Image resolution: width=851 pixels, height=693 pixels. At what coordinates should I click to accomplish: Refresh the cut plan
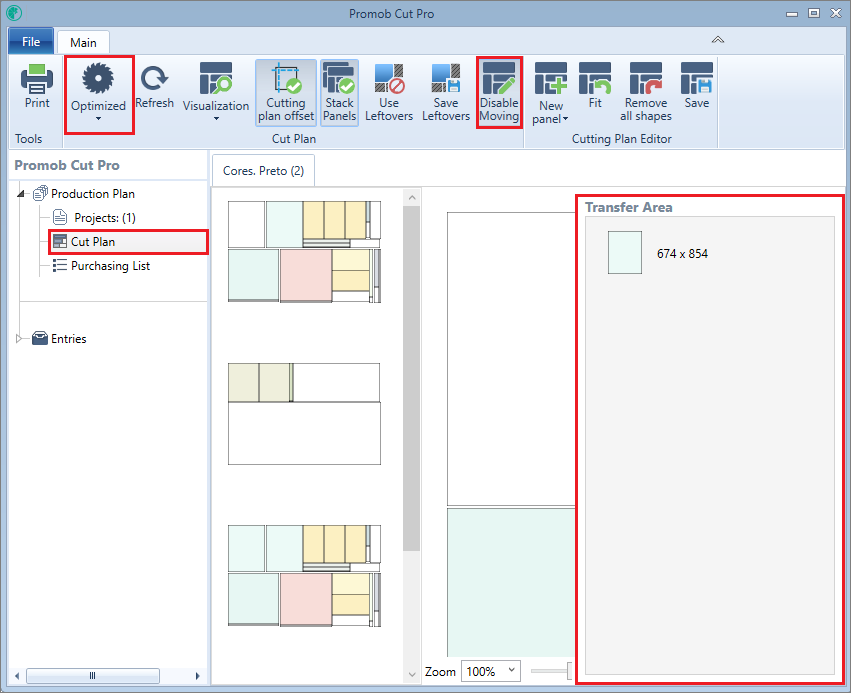[155, 87]
